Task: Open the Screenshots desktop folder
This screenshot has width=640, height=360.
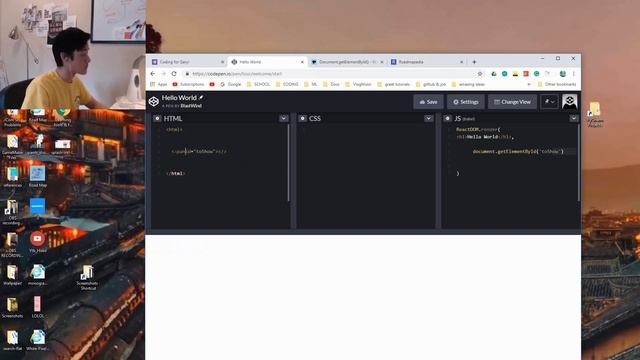Action: pos(12,307)
